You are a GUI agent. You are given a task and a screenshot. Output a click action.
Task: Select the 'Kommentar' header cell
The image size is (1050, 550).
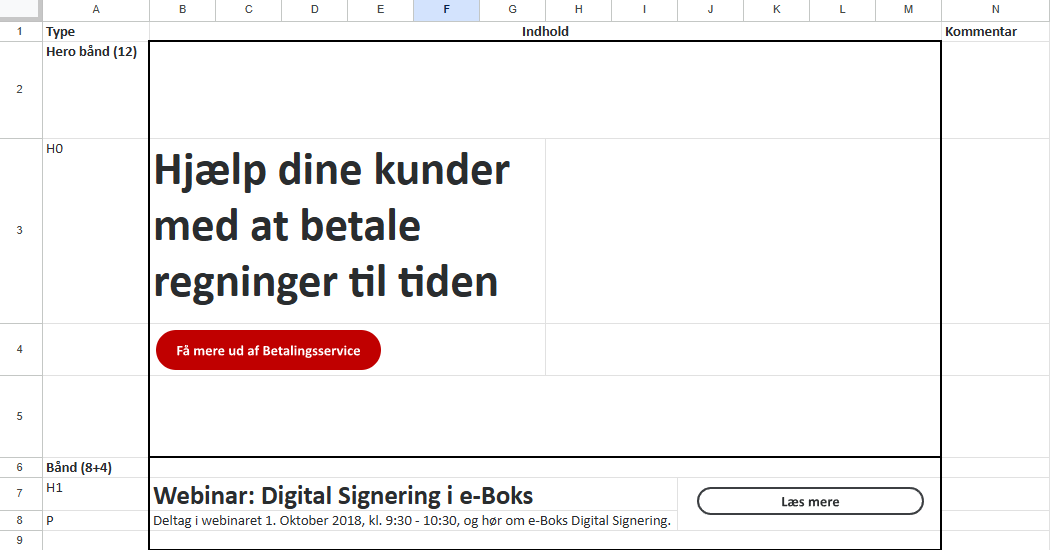point(995,32)
